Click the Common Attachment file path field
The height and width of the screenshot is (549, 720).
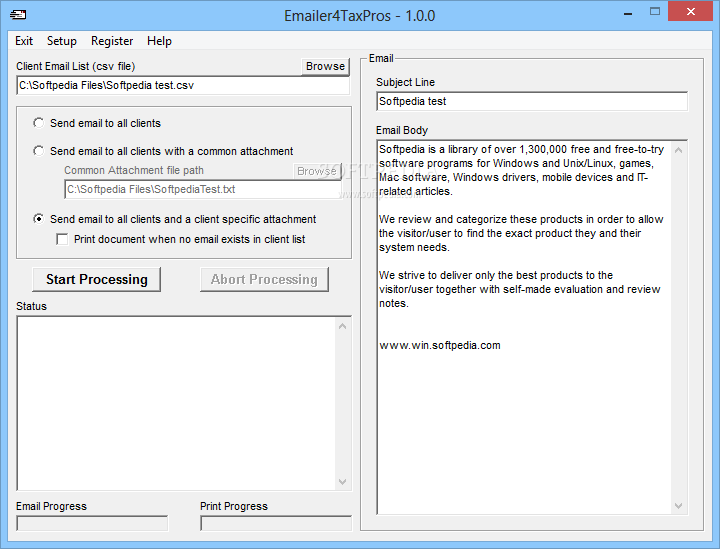pyautogui.click(x=203, y=189)
